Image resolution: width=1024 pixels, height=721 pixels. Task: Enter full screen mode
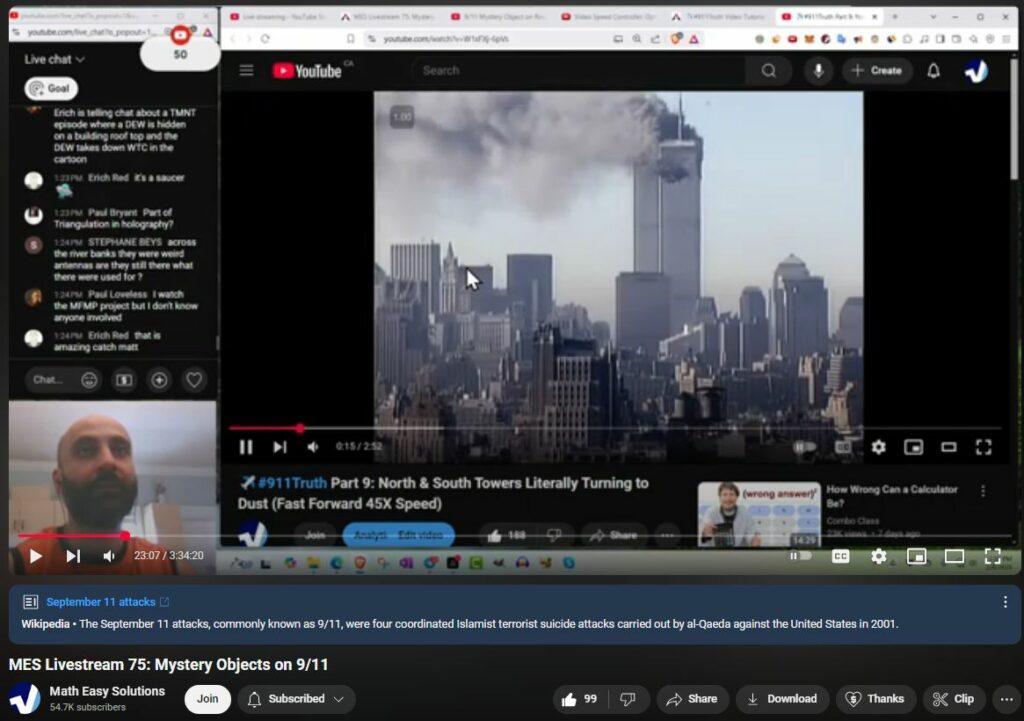click(992, 556)
